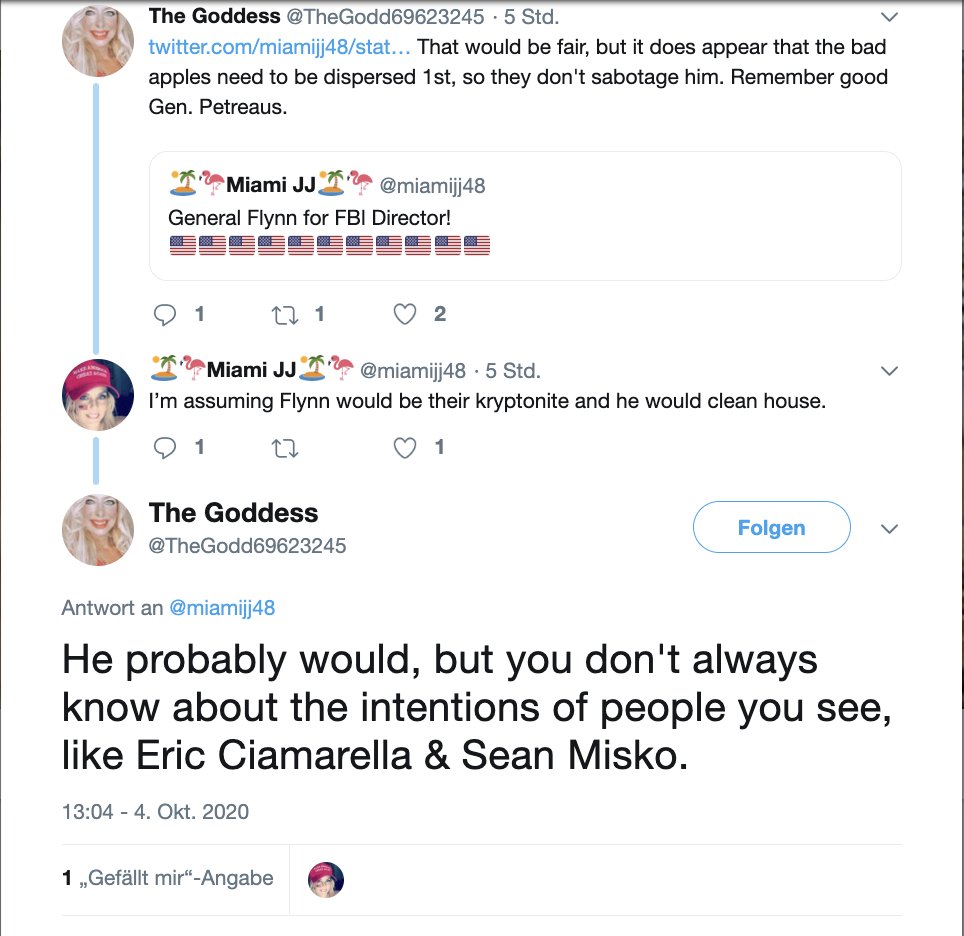This screenshot has width=964, height=936.
Task: Like the Gen. Petreaus tweet
Action: click(404, 315)
